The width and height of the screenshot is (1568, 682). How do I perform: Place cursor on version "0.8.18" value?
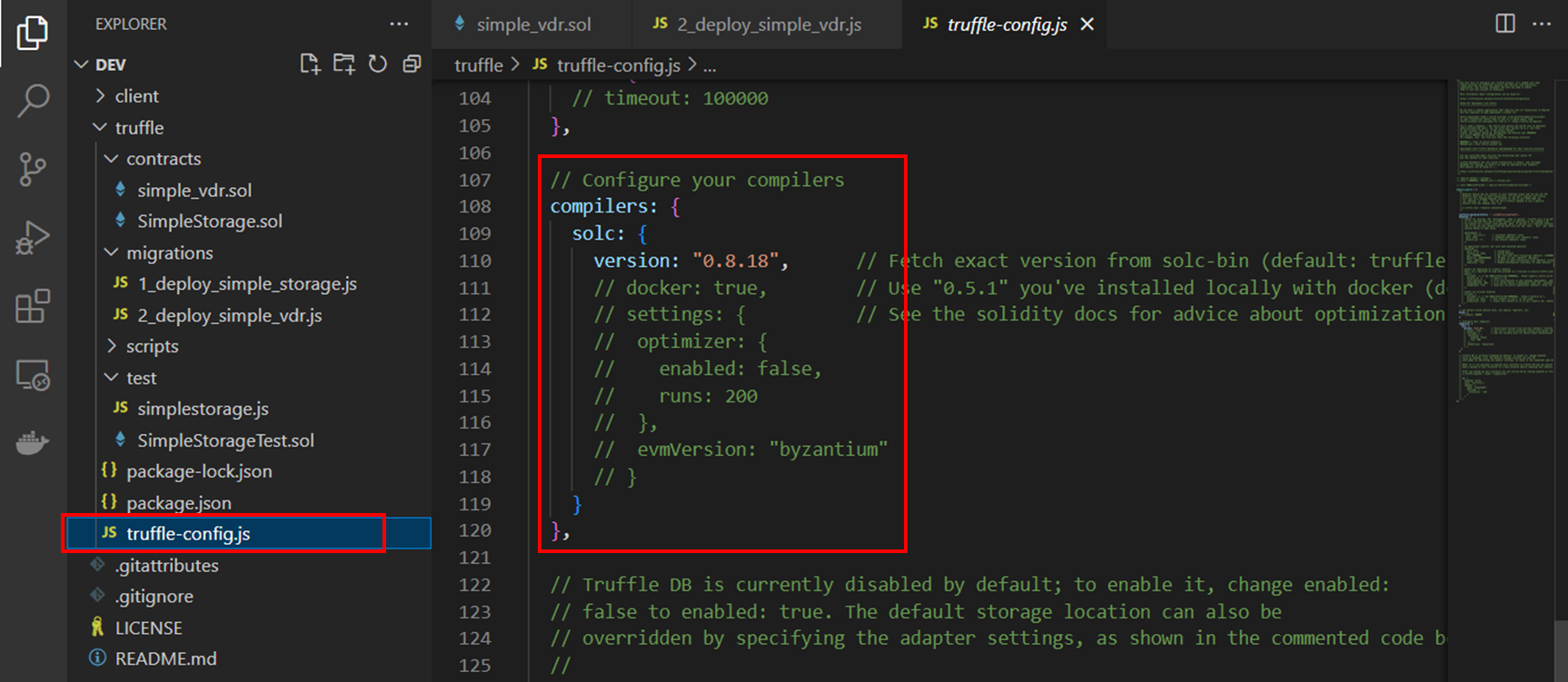click(735, 261)
